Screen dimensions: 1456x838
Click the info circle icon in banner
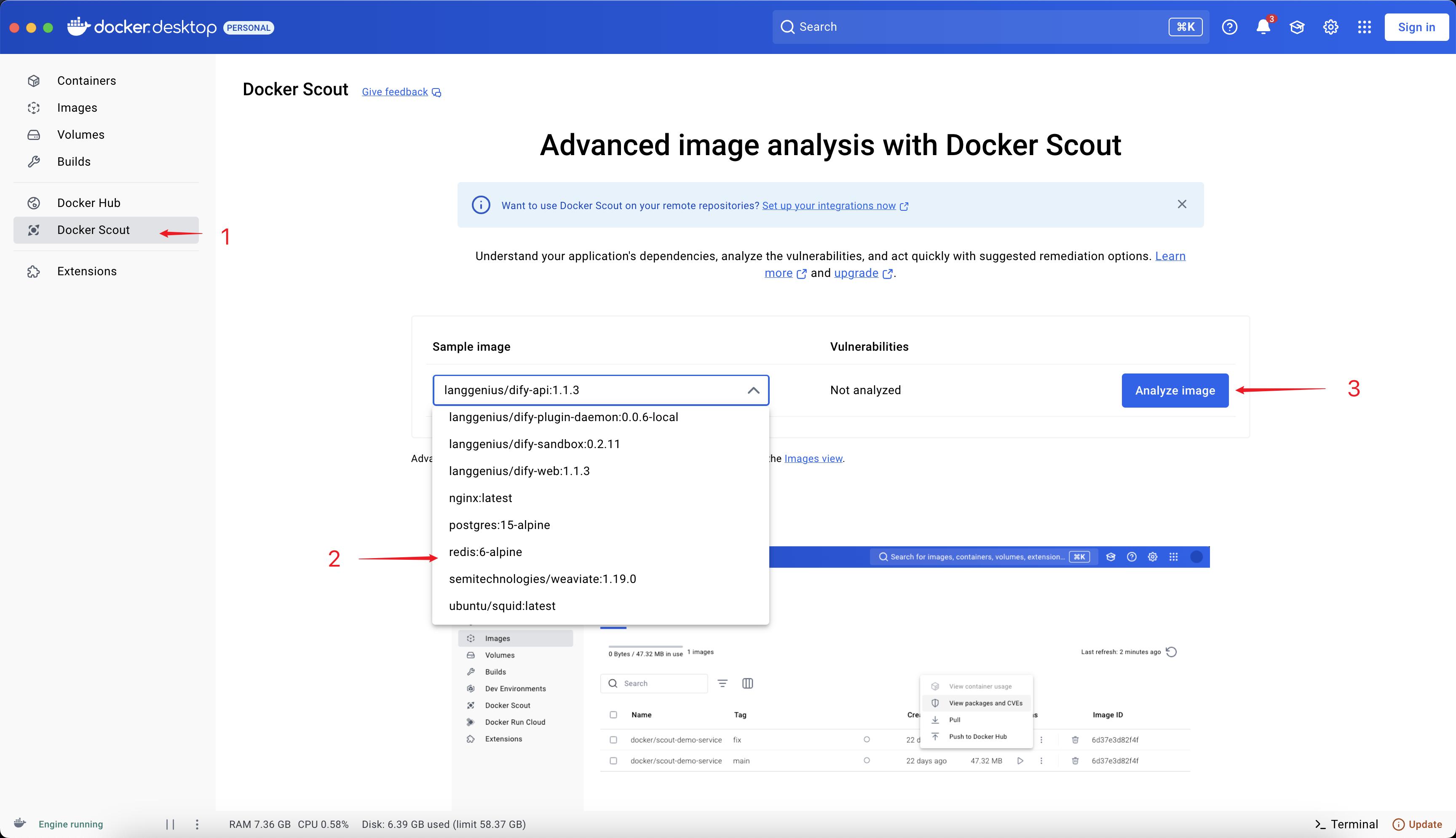(481, 205)
